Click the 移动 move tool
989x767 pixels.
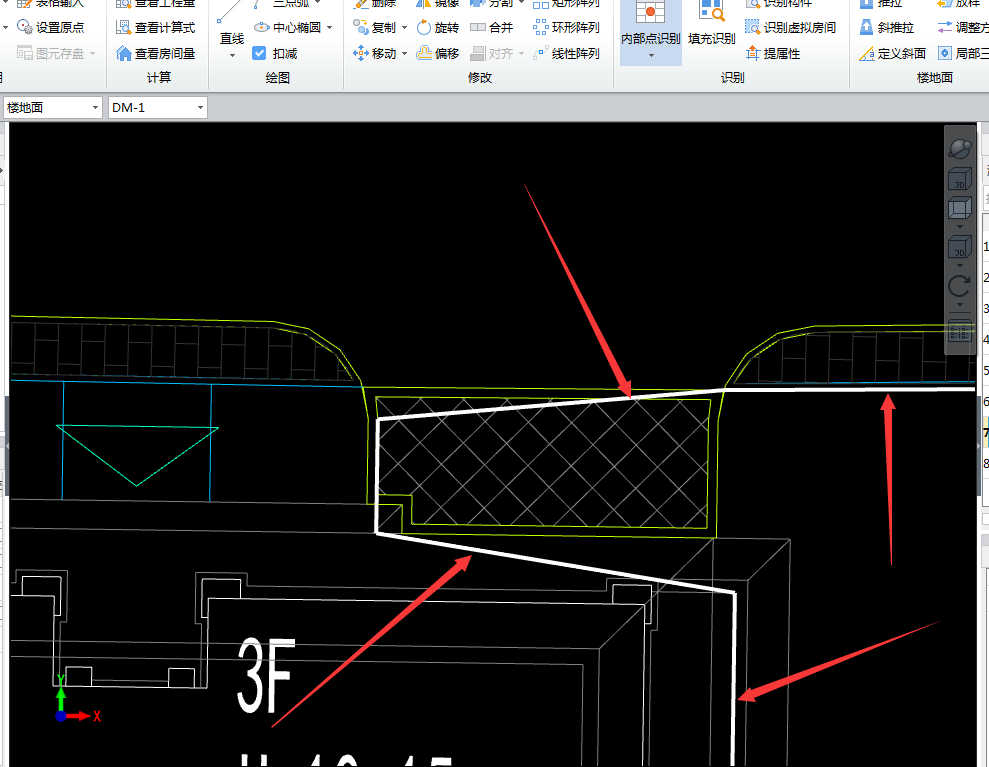[375, 54]
